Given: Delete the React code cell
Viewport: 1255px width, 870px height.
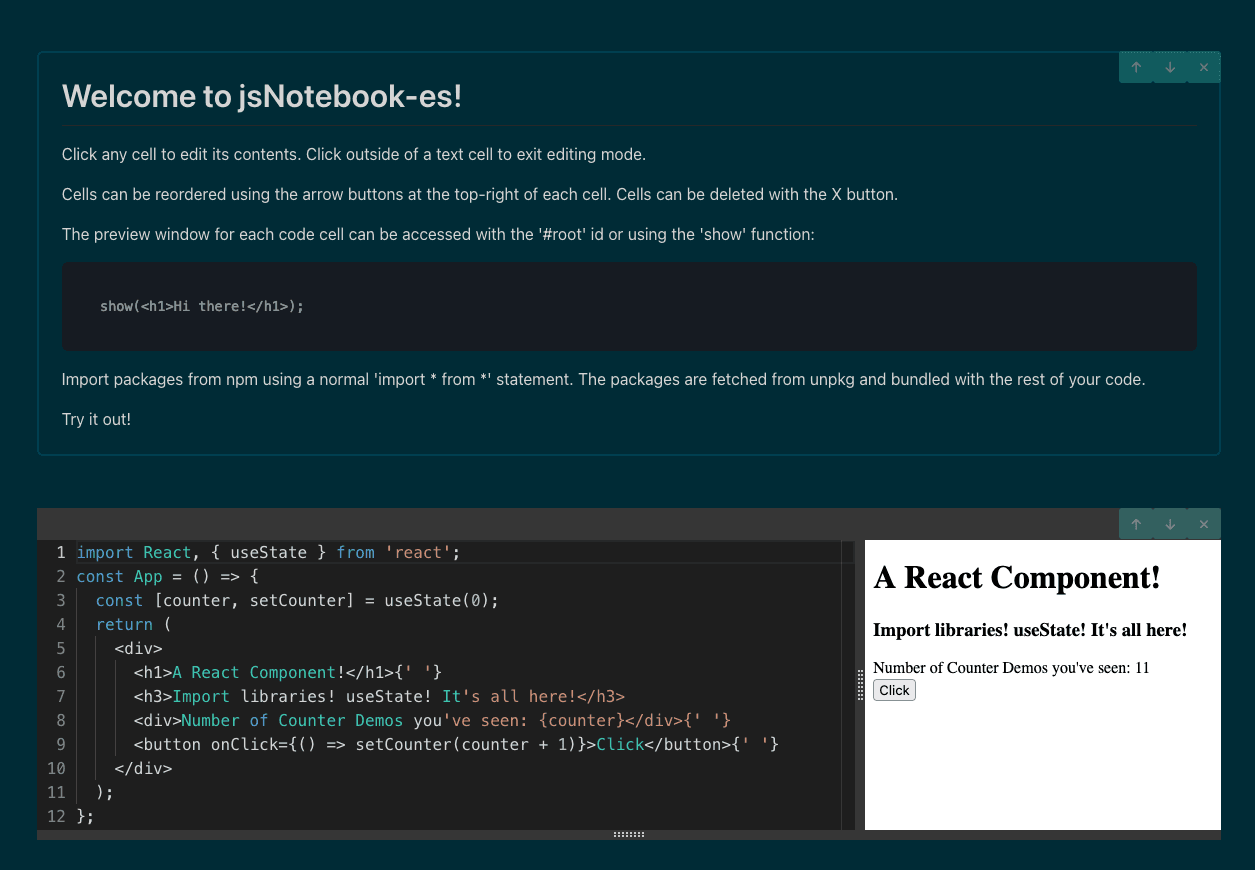Looking at the screenshot, I should pyautogui.click(x=1204, y=524).
